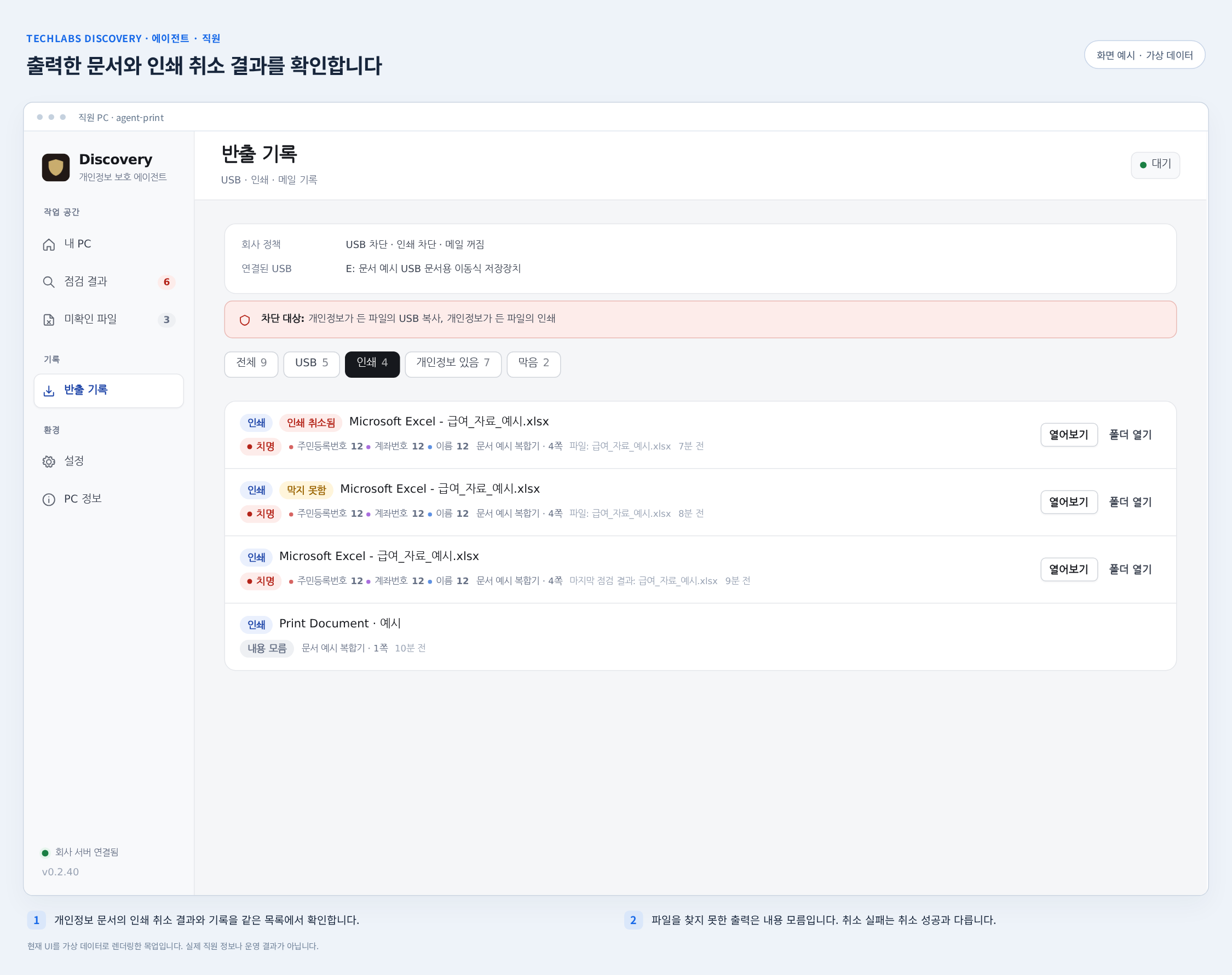The image size is (1232, 975).
Task: Select the 인쇄 4 filter tab
Action: tap(372, 364)
